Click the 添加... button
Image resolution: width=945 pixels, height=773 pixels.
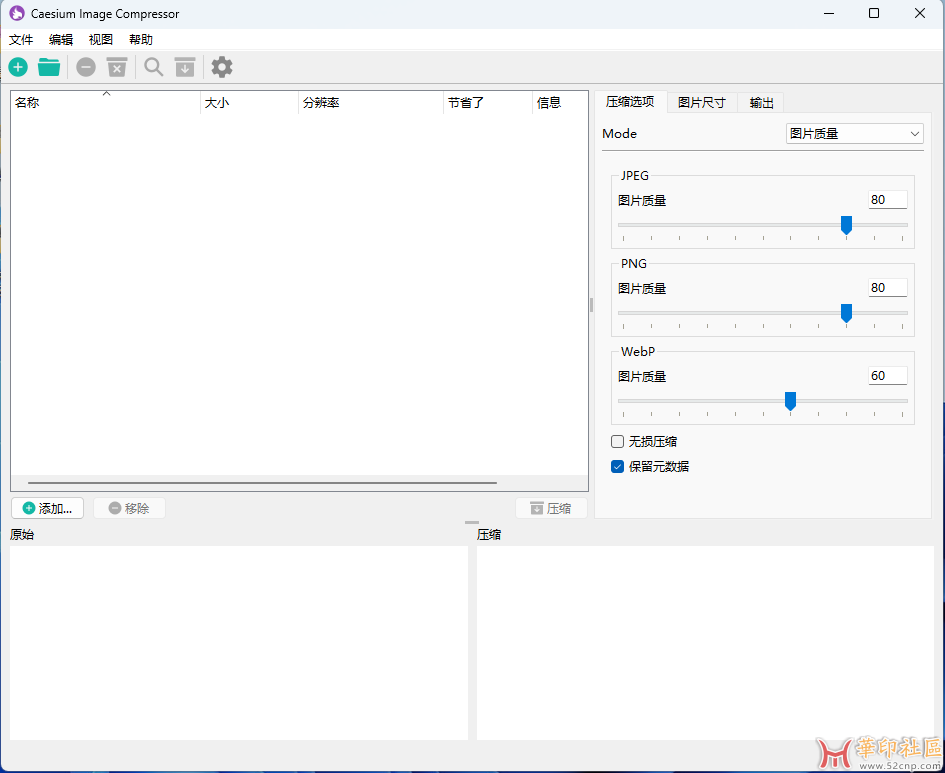[x=48, y=509]
